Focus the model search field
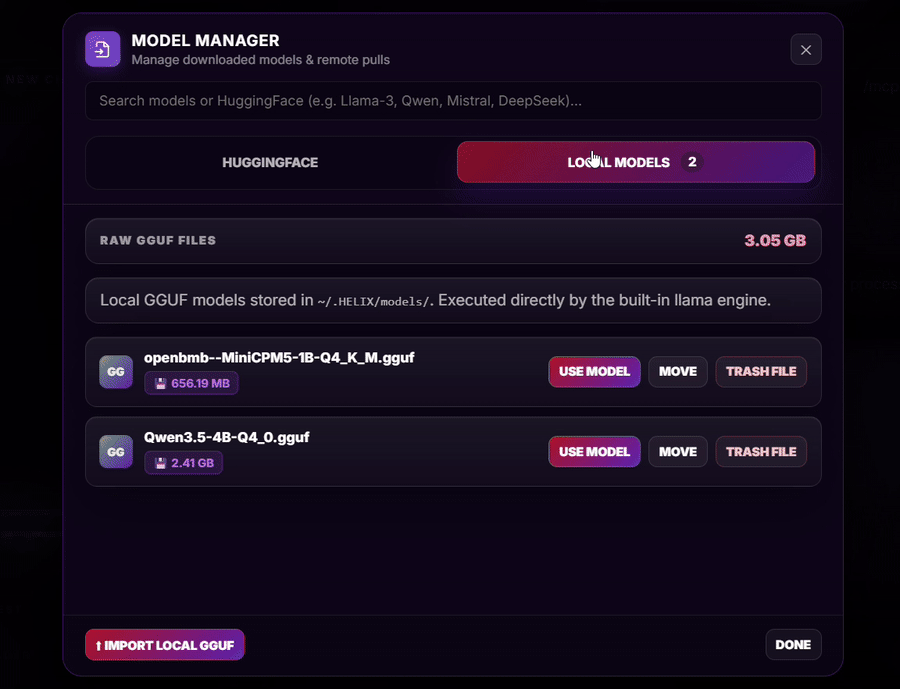The width and height of the screenshot is (900, 689). pyautogui.click(x=453, y=101)
